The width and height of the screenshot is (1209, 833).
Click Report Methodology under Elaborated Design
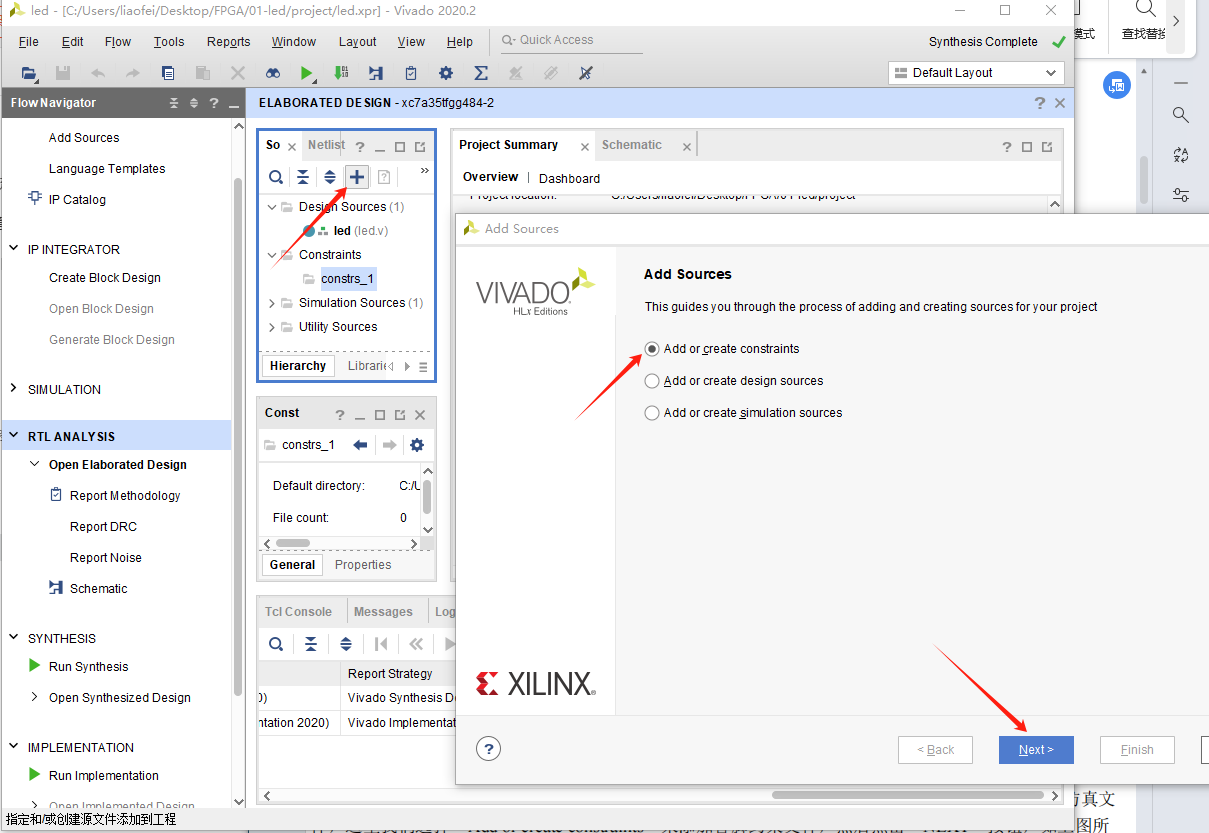click(125, 496)
